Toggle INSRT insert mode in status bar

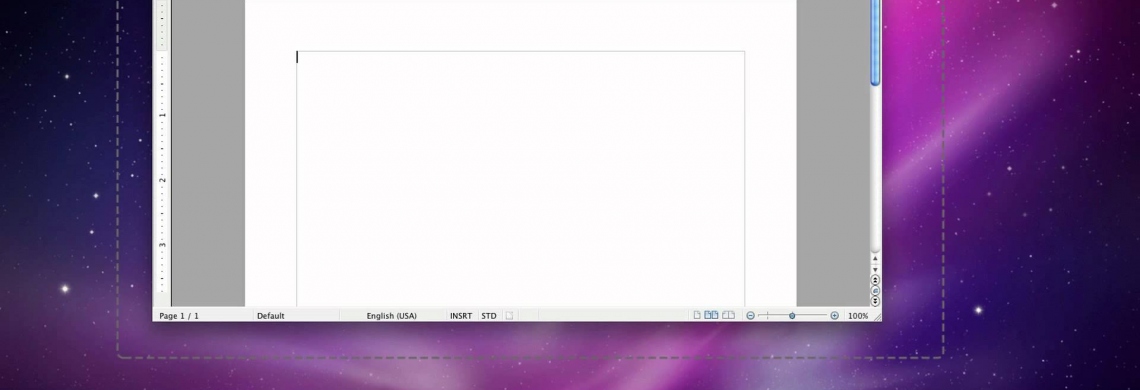pos(461,316)
